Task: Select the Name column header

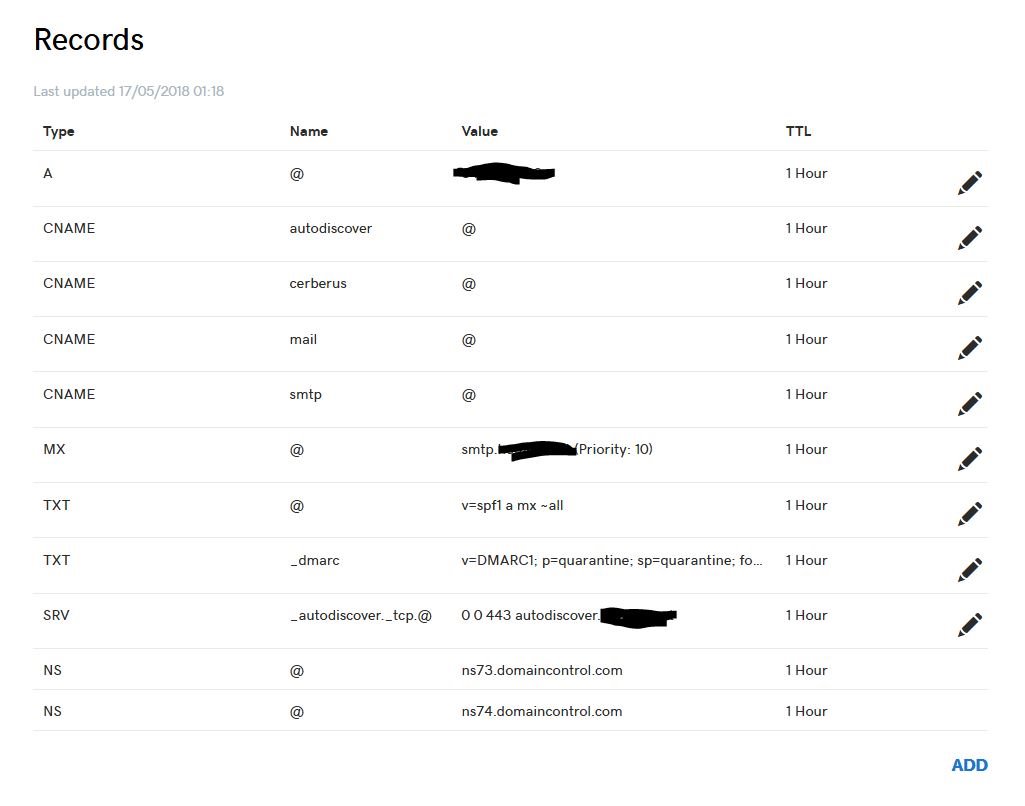Action: pos(309,131)
